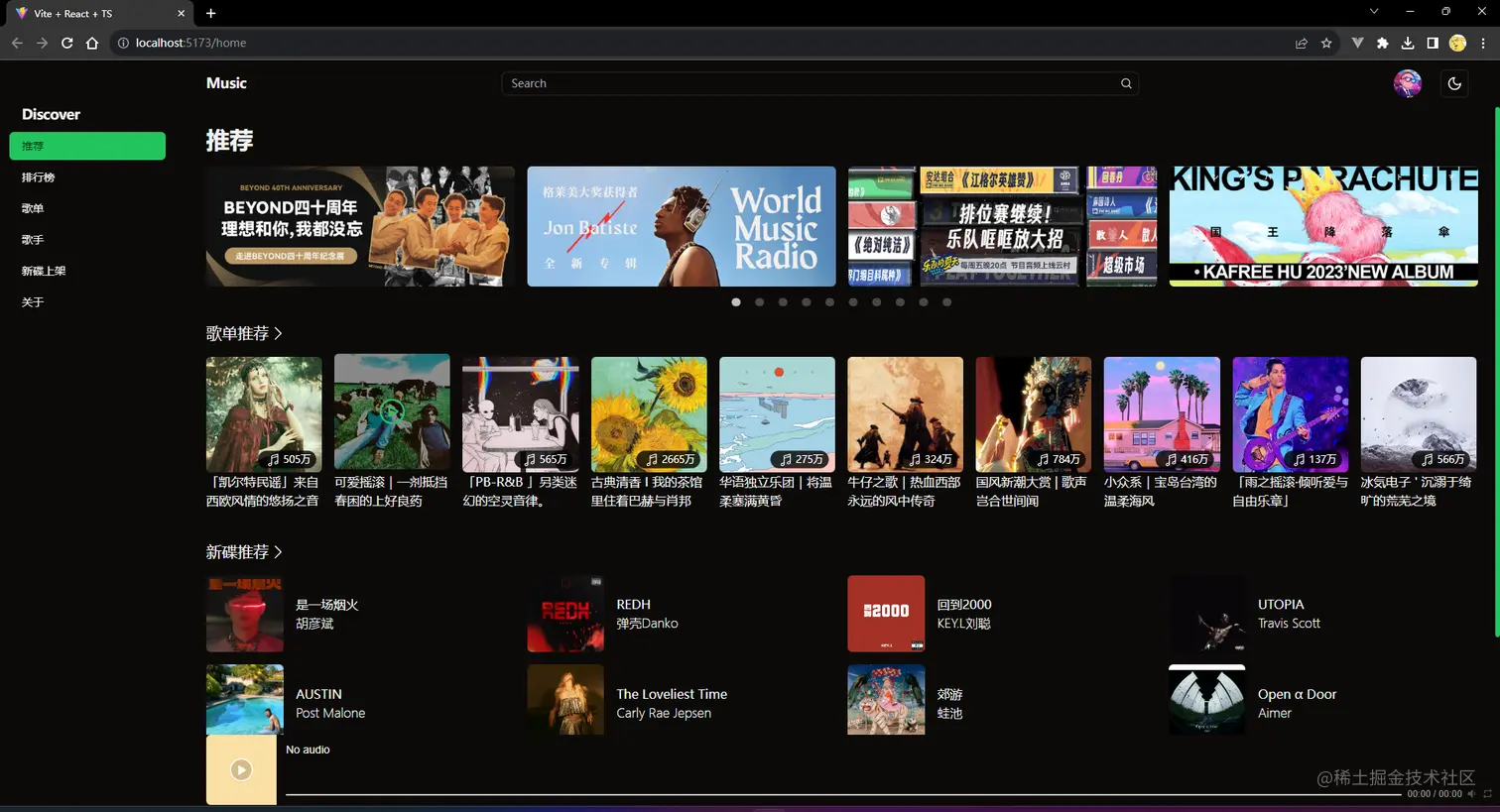Go back with the browser back arrow

point(17,43)
